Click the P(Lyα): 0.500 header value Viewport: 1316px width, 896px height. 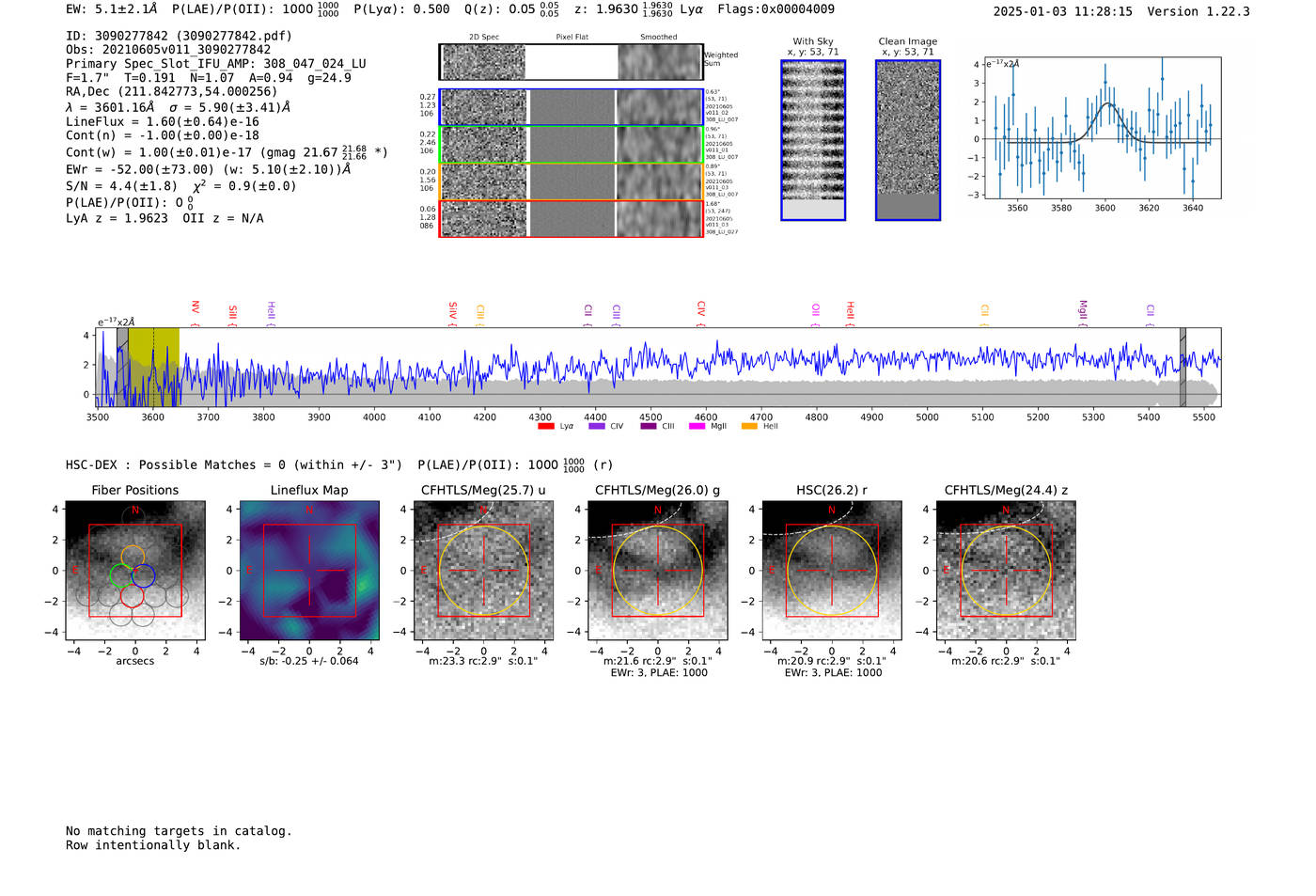401,9
